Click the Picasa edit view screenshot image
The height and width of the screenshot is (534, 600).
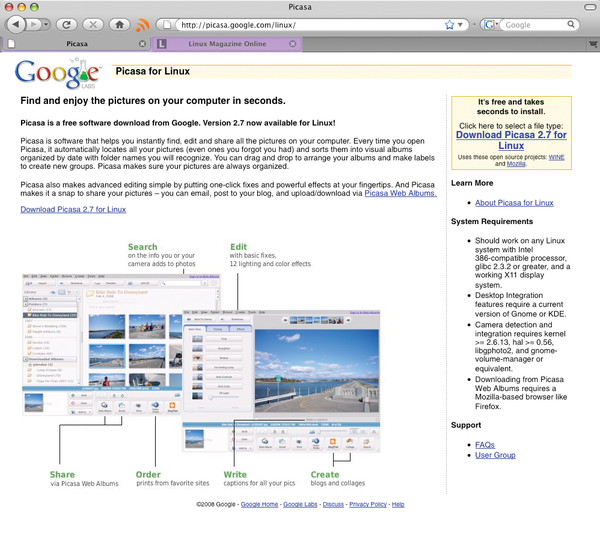(281, 381)
